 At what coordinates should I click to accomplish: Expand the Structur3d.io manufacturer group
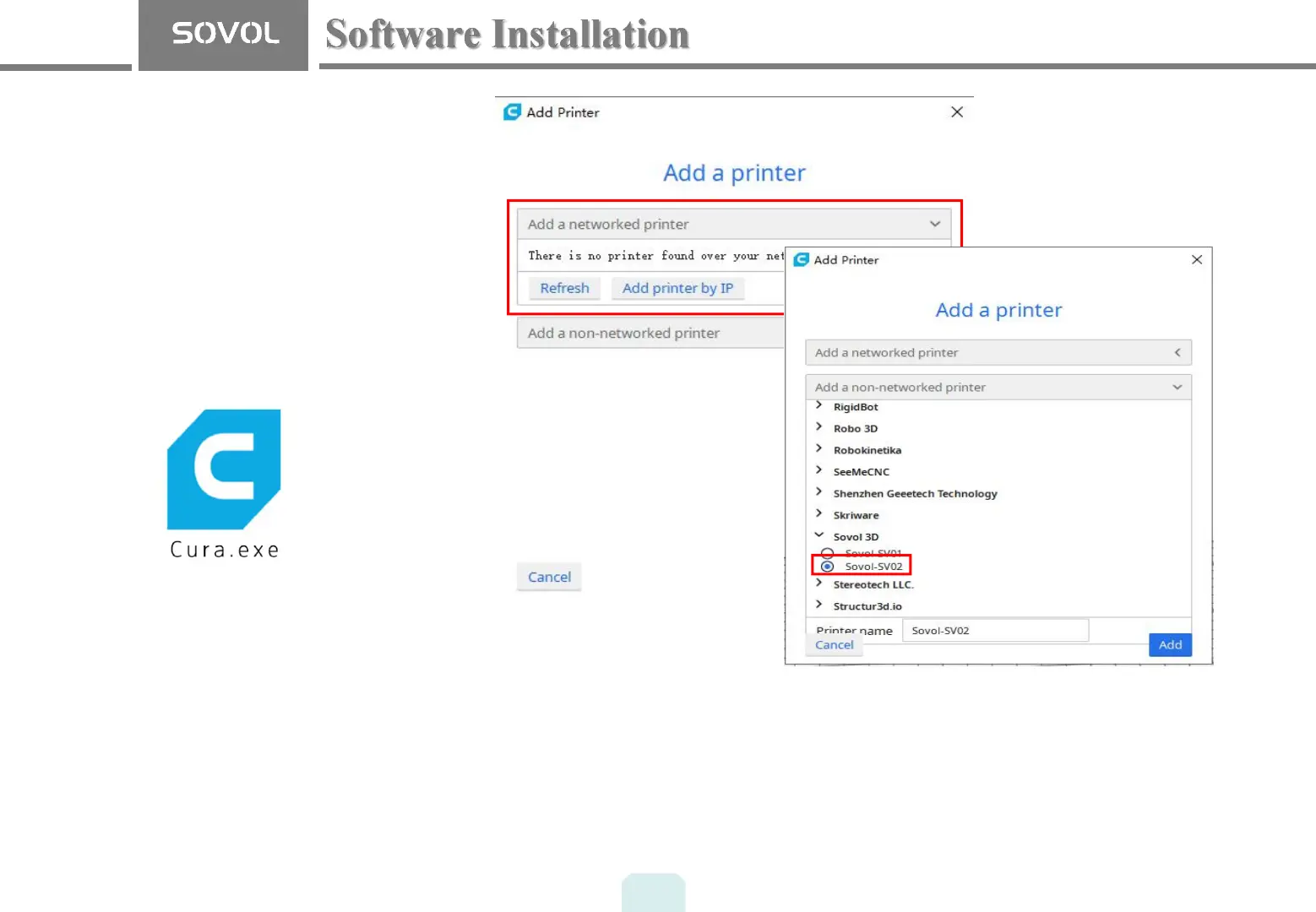(818, 605)
